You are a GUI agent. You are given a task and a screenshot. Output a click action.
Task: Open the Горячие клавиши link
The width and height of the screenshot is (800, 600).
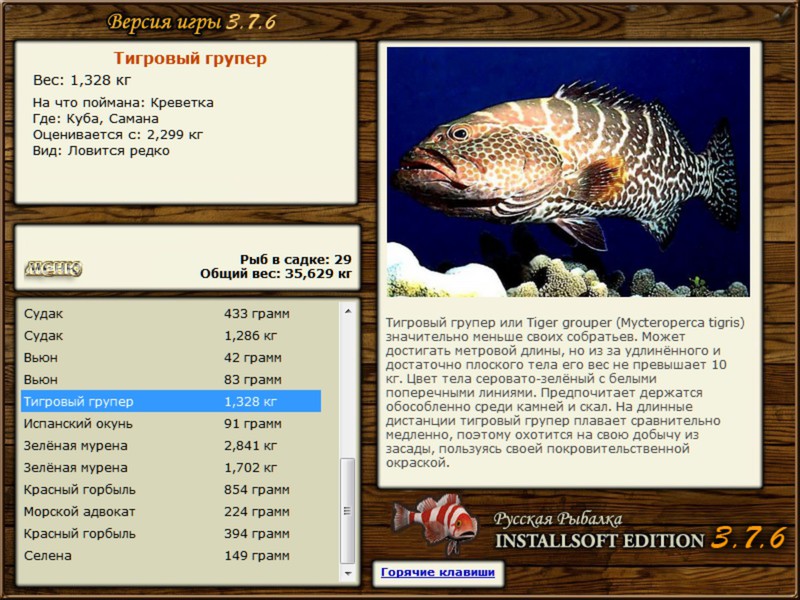click(438, 572)
